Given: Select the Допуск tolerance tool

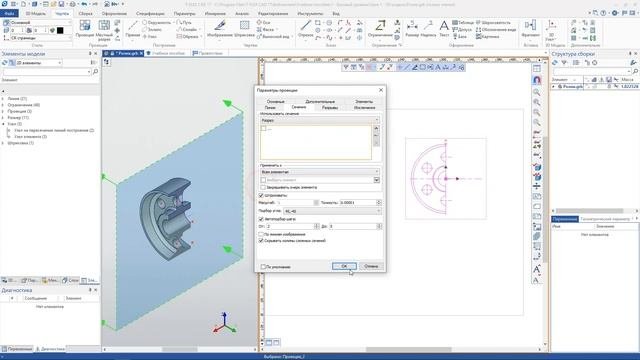Looking at the screenshot, I should (x=462, y=29).
